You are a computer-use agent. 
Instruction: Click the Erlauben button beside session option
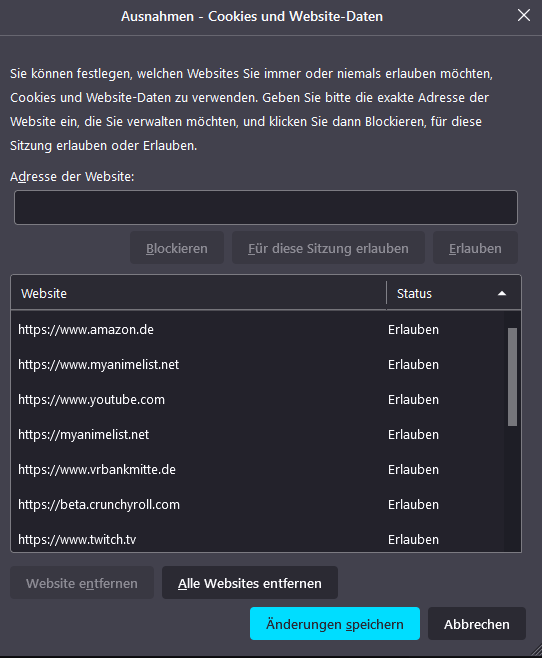[475, 248]
